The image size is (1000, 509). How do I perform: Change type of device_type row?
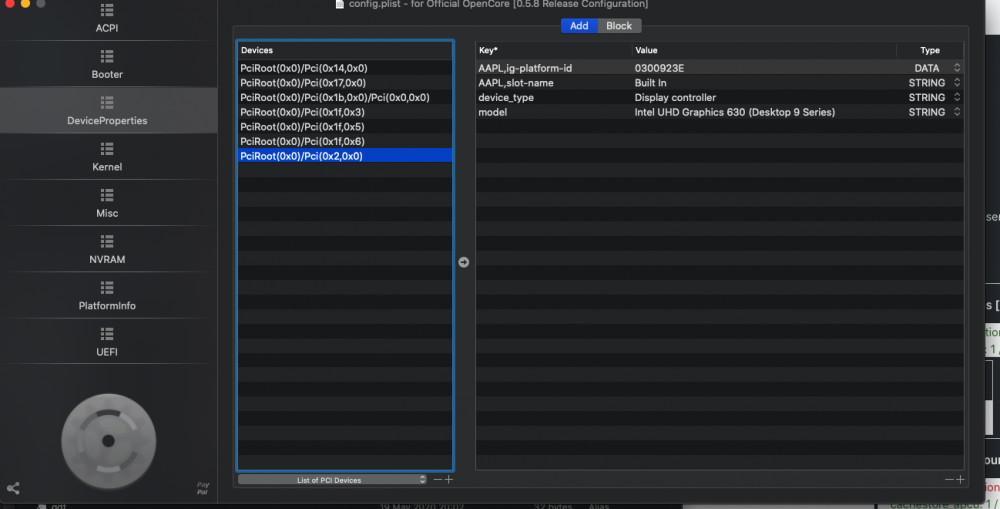957,97
